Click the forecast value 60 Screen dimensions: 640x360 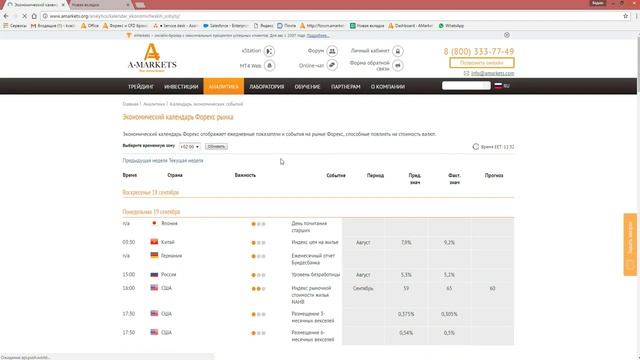pos(492,288)
